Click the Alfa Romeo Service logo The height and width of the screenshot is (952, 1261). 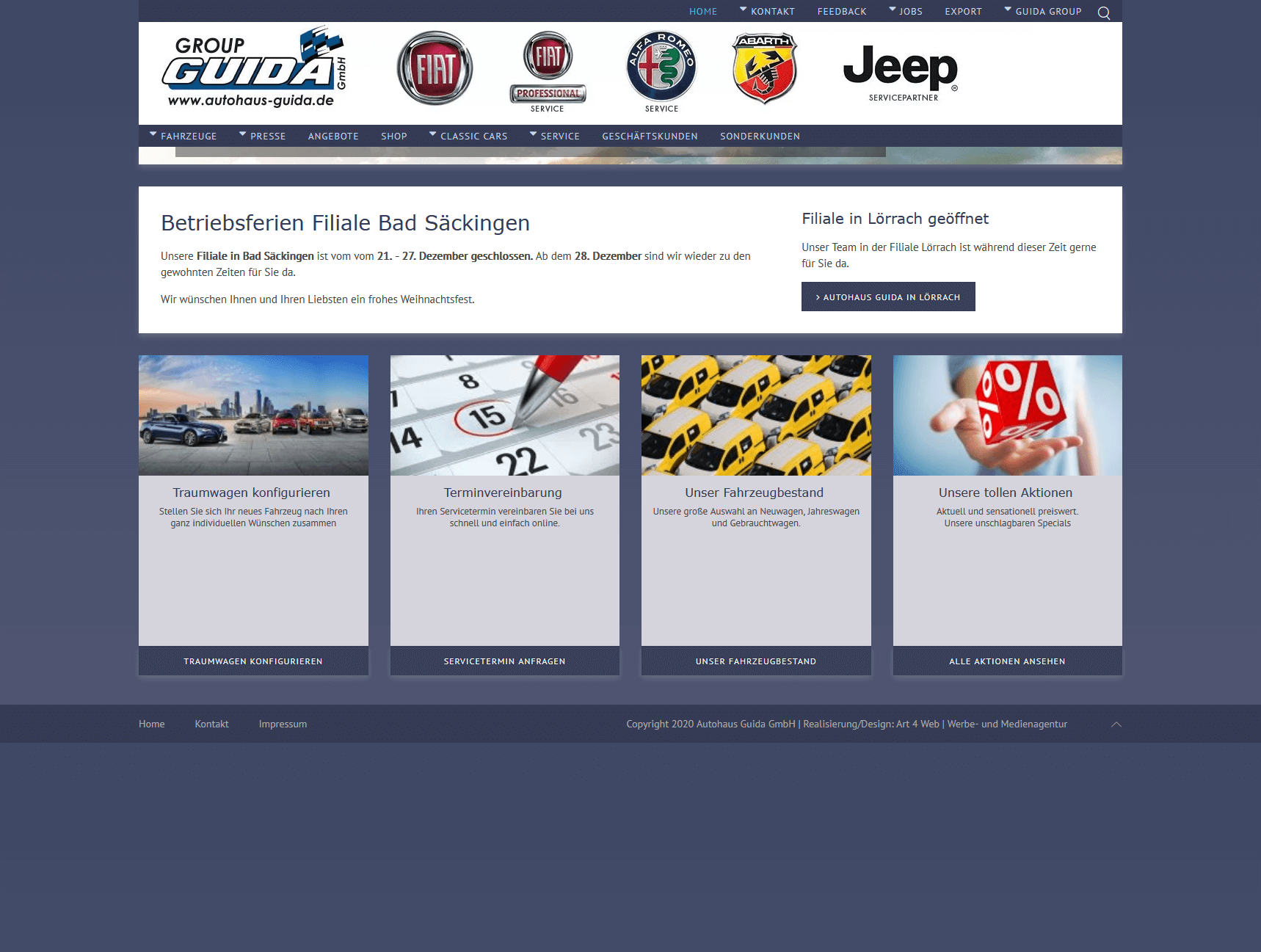pos(661,71)
